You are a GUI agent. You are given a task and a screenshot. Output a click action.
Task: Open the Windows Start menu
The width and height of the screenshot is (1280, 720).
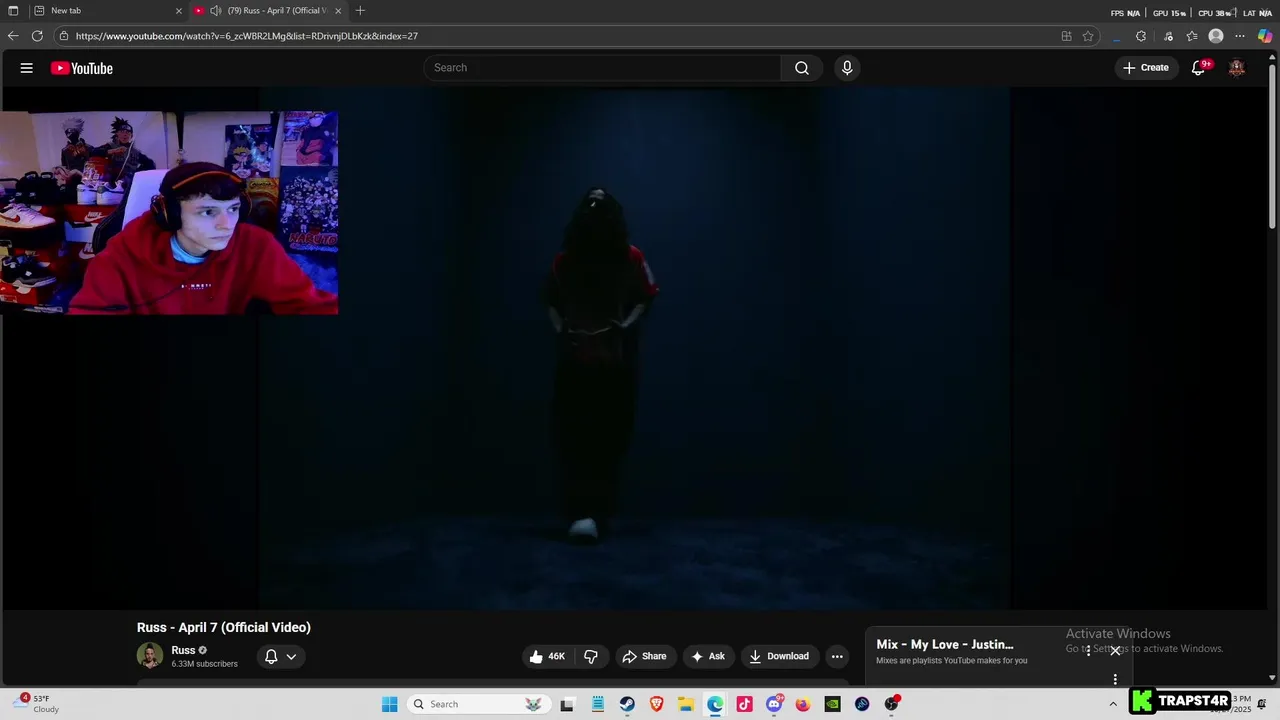(390, 704)
